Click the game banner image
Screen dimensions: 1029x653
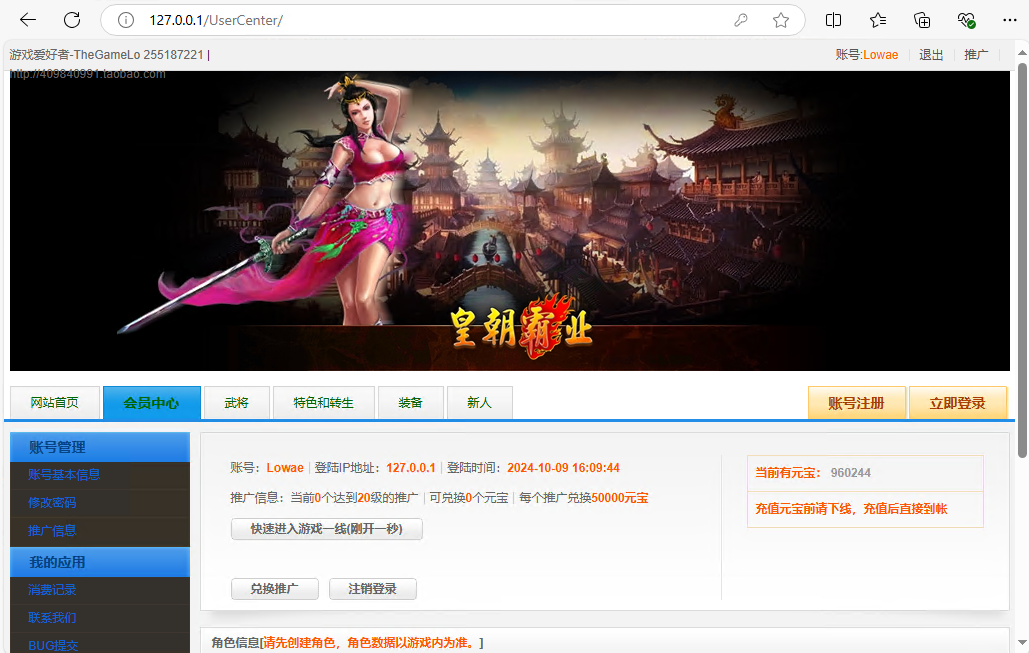coord(509,221)
